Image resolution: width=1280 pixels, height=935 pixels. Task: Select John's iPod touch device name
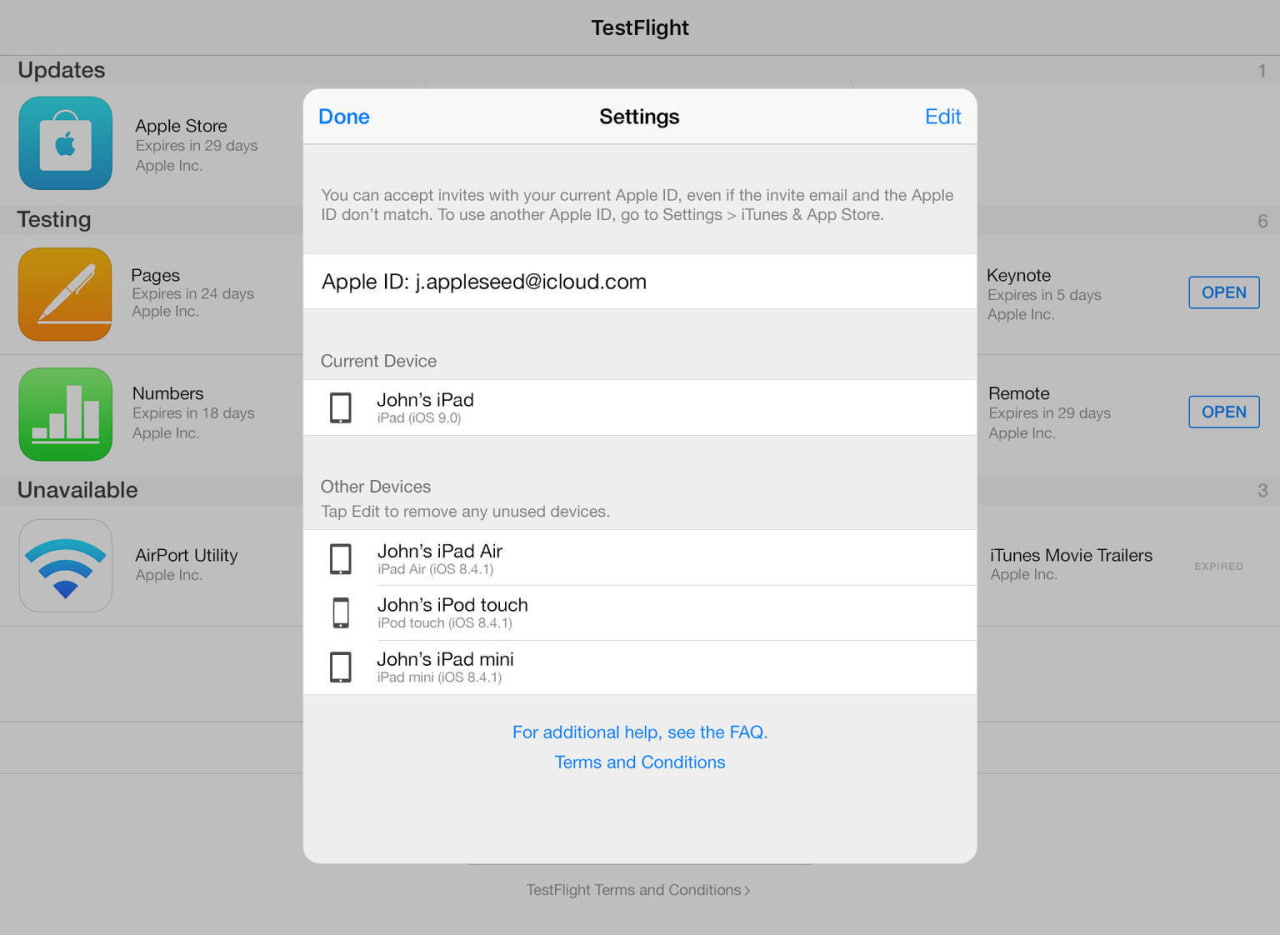tap(452, 605)
